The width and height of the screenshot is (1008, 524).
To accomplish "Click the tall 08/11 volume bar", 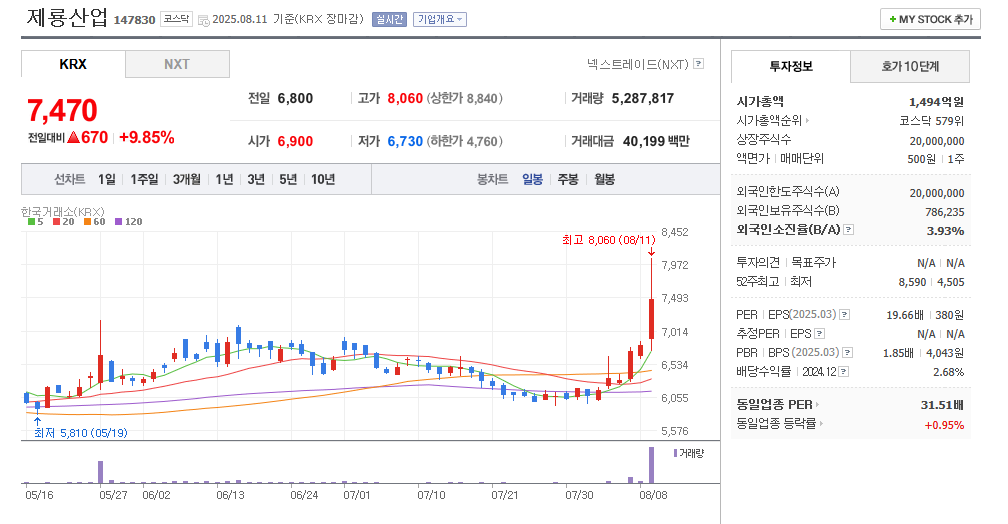I will click(x=651, y=465).
